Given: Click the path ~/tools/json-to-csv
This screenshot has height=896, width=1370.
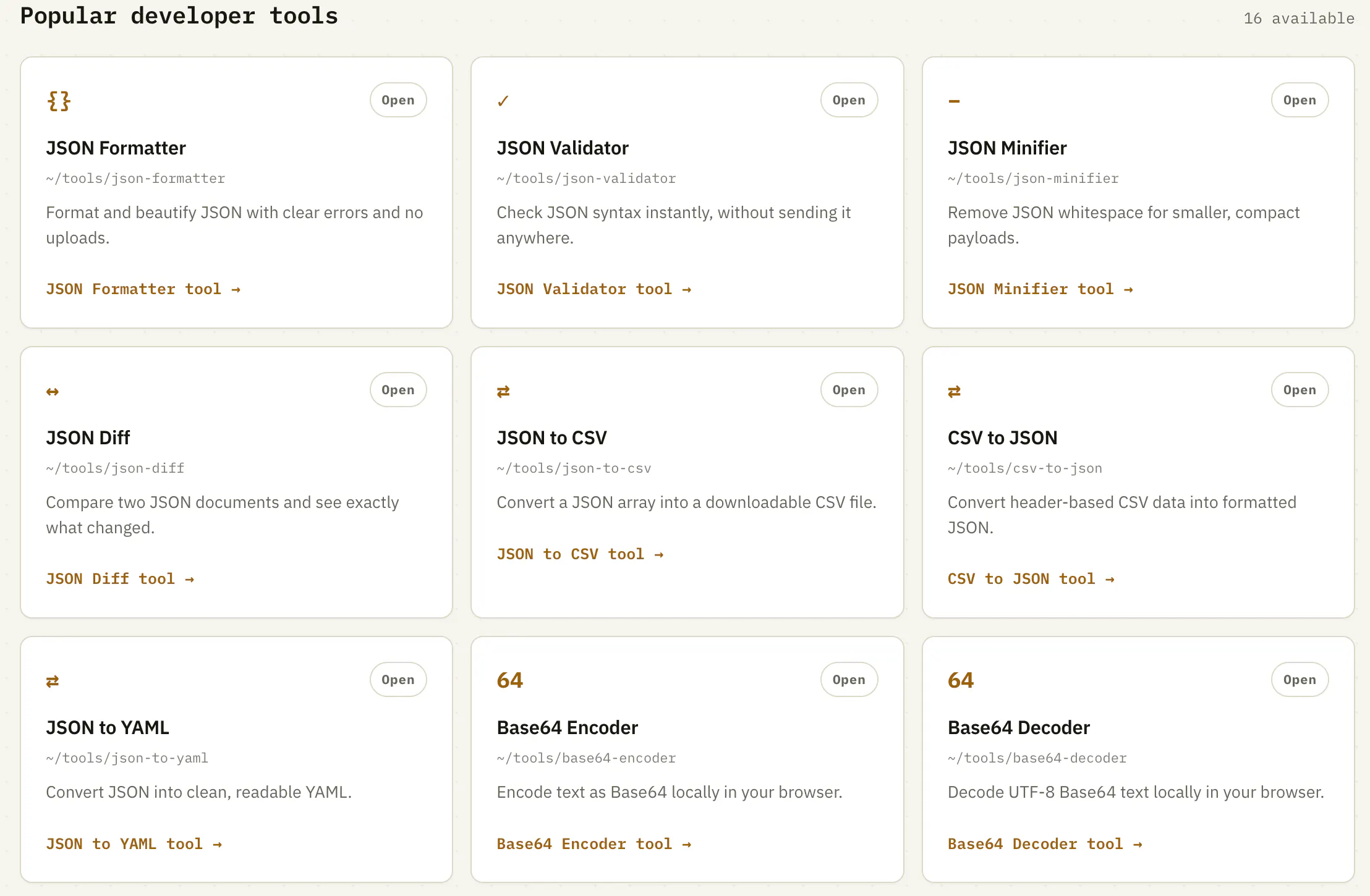Looking at the screenshot, I should pyautogui.click(x=574, y=468).
